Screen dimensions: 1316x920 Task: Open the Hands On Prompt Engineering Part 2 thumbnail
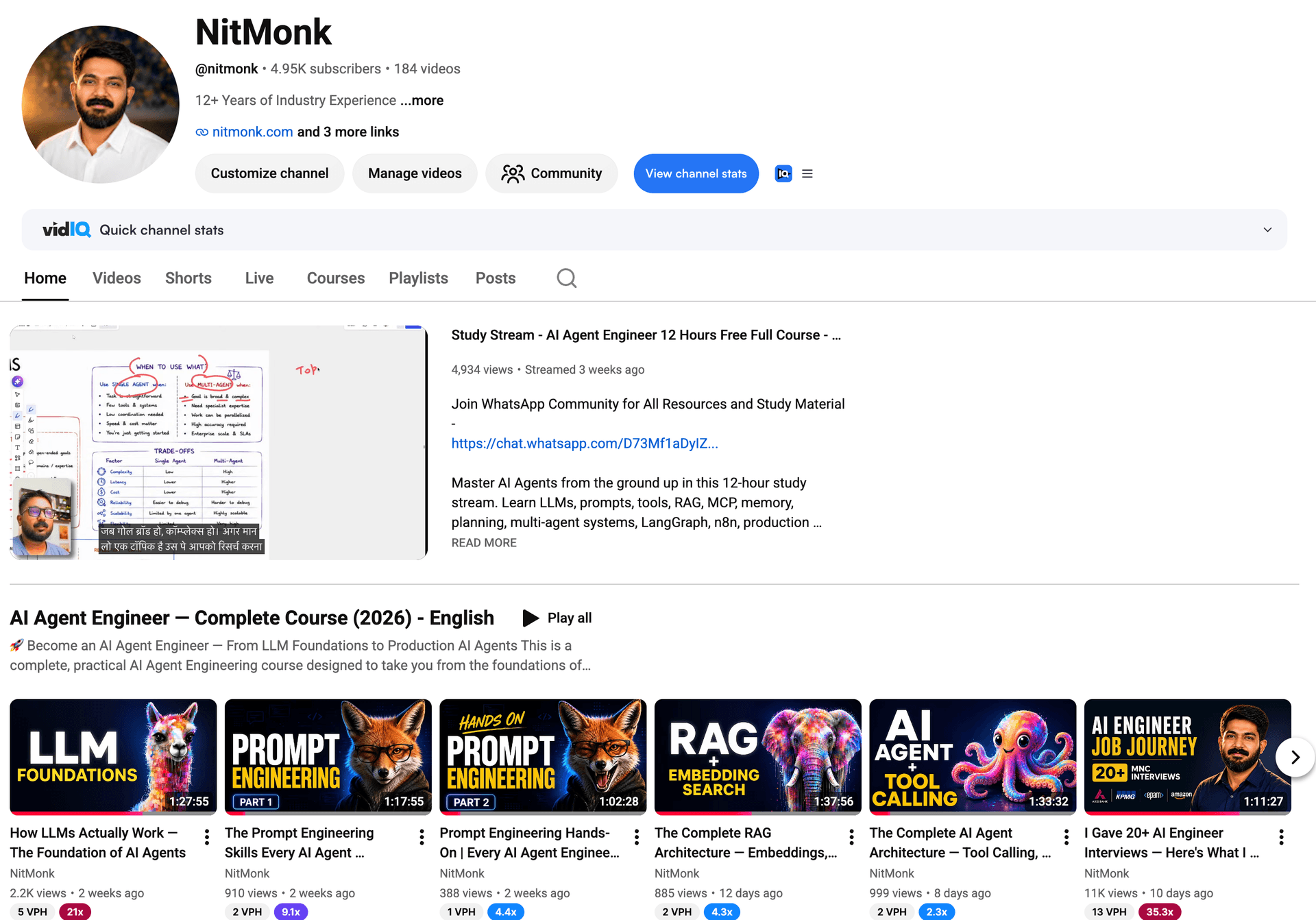tap(543, 756)
